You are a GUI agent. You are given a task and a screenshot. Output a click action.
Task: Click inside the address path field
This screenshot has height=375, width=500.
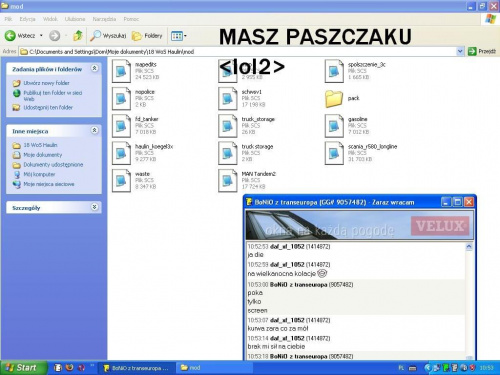click(x=238, y=51)
